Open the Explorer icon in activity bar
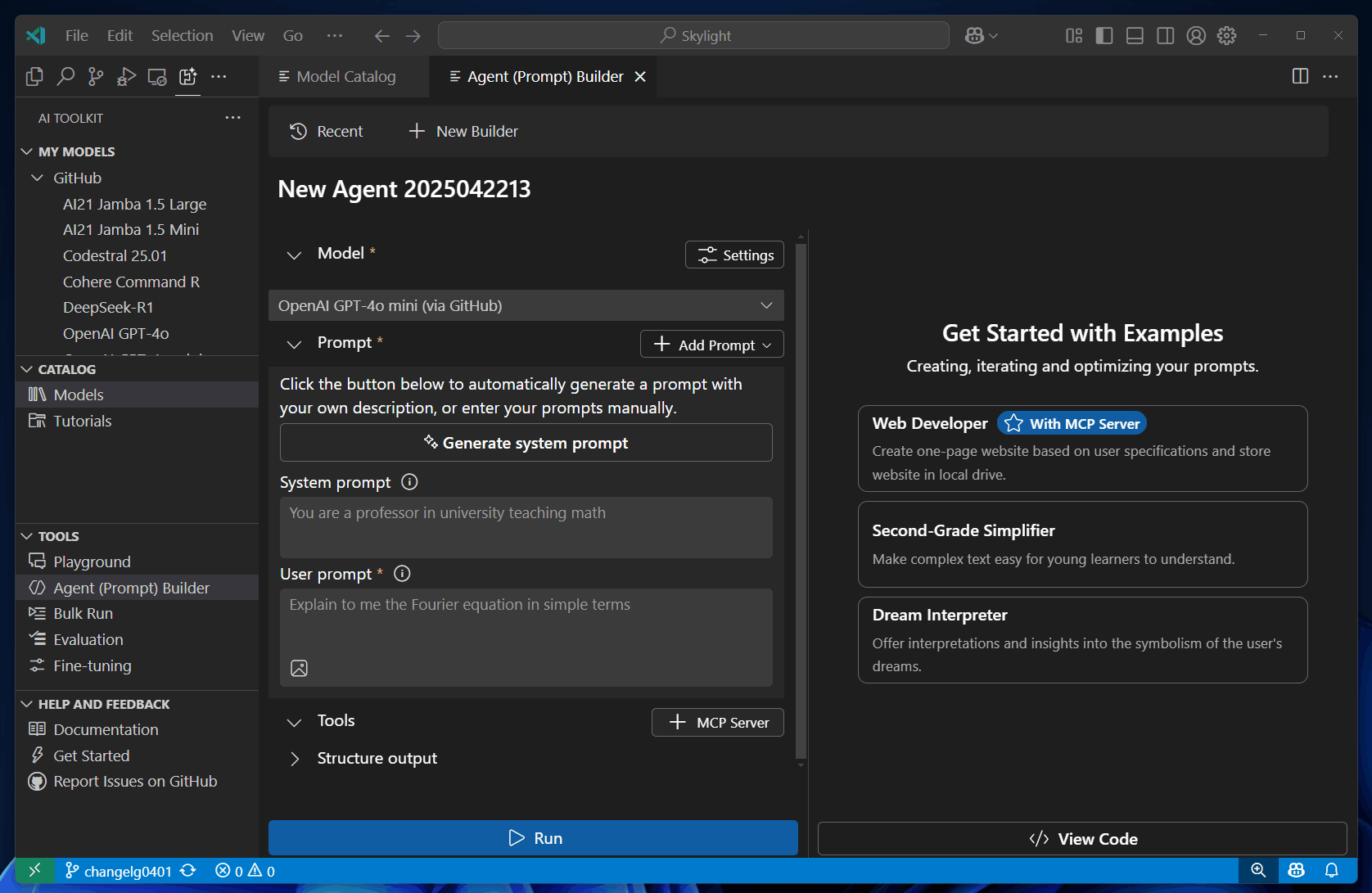Image resolution: width=1372 pixels, height=893 pixels. point(34,76)
